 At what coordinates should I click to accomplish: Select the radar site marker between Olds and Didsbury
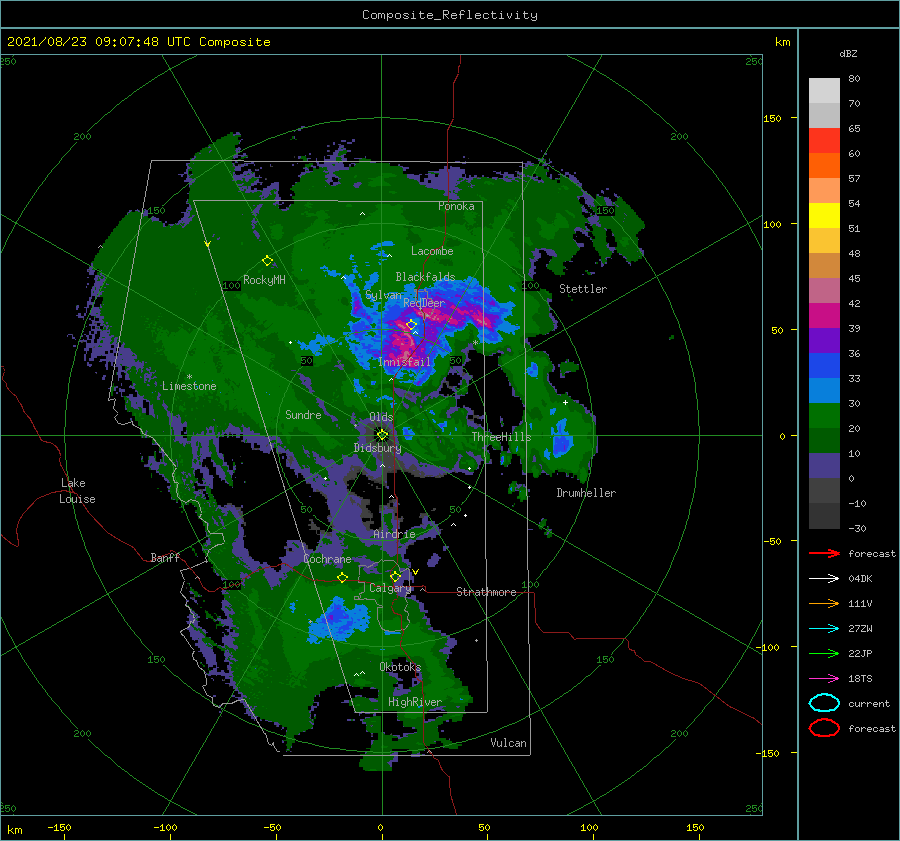pos(382,435)
